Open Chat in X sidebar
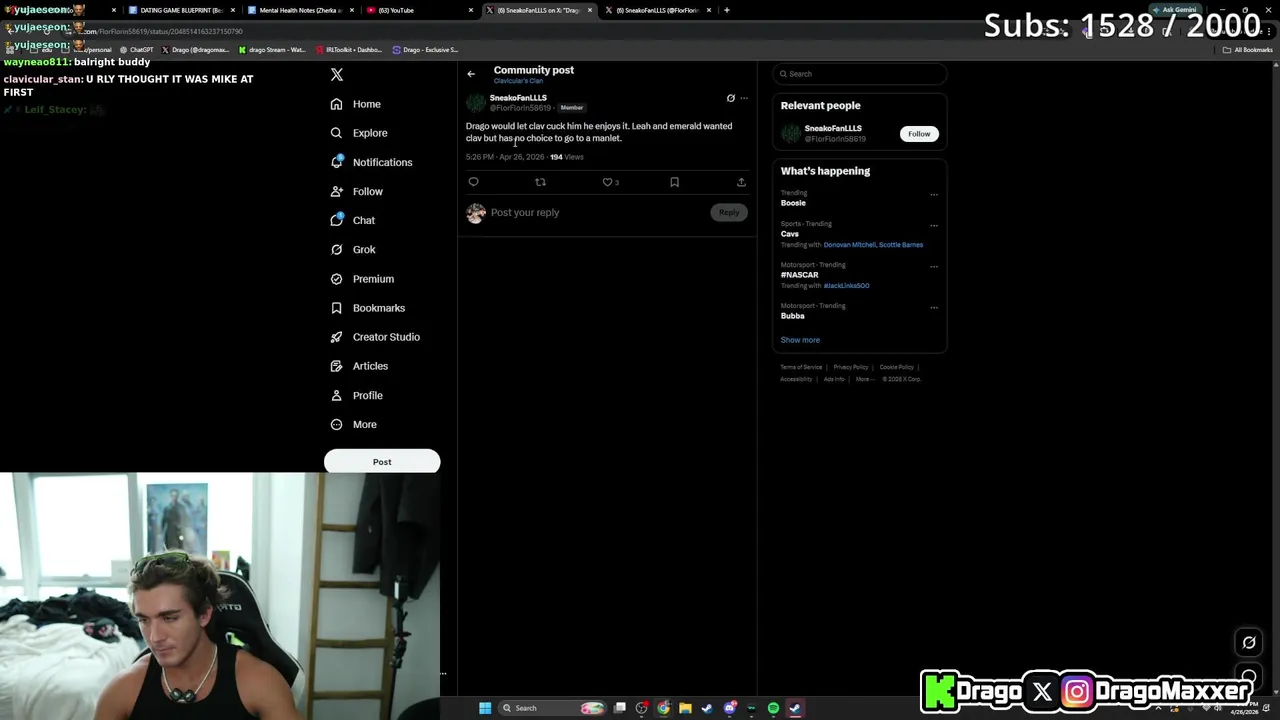The image size is (1280, 720). (x=353, y=220)
